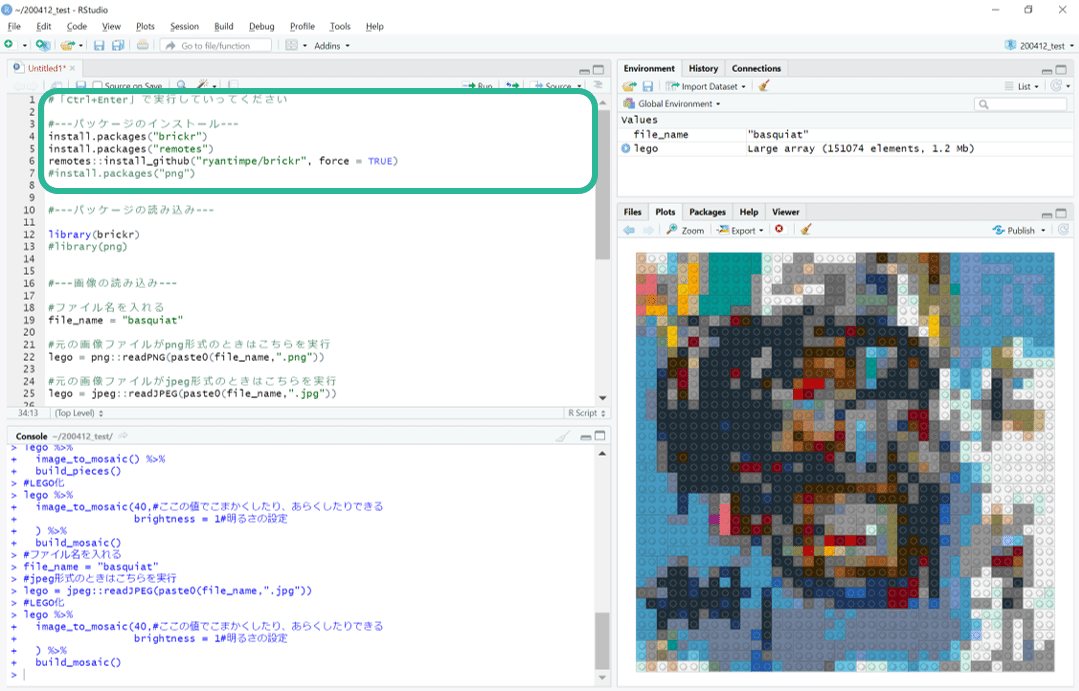Open the Tools menu
1079x691 pixels.
340,26
